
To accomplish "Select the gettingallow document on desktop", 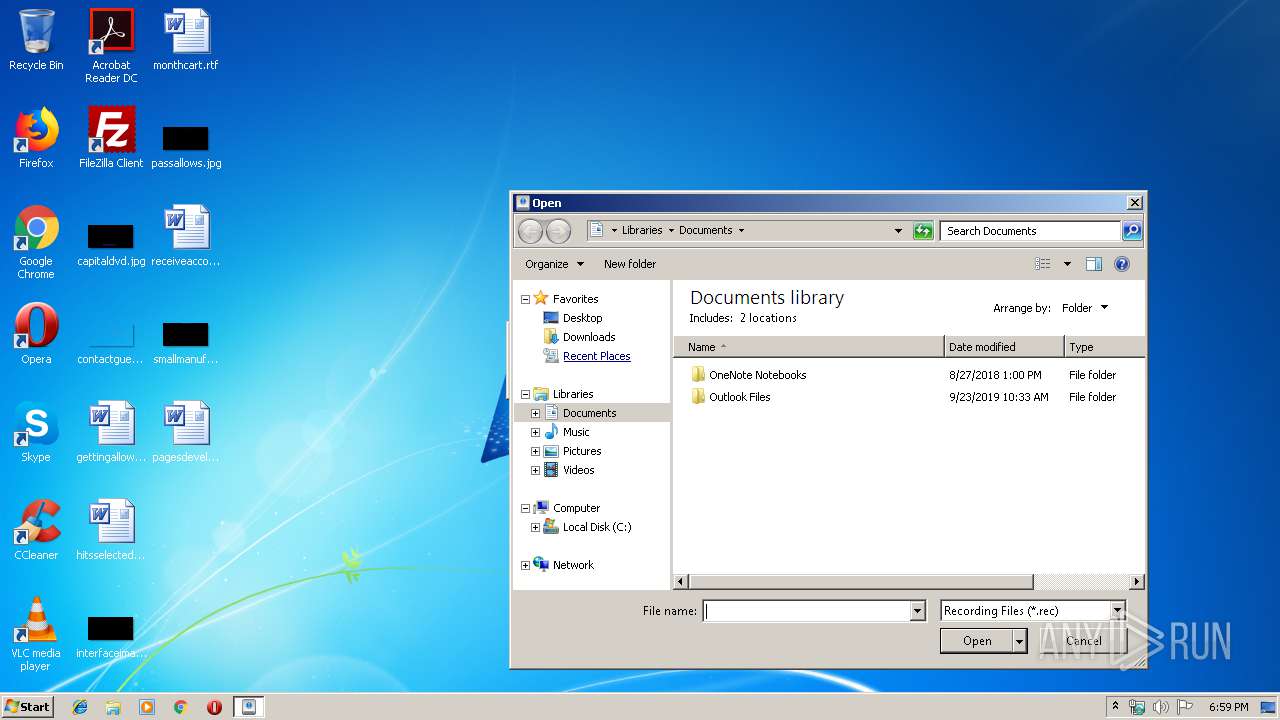I will tap(111, 432).
